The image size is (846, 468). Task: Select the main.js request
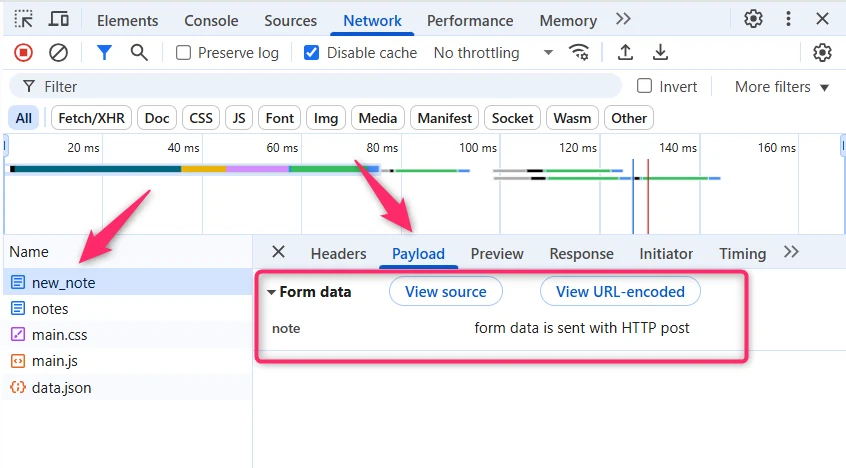pyautogui.click(x=127, y=361)
